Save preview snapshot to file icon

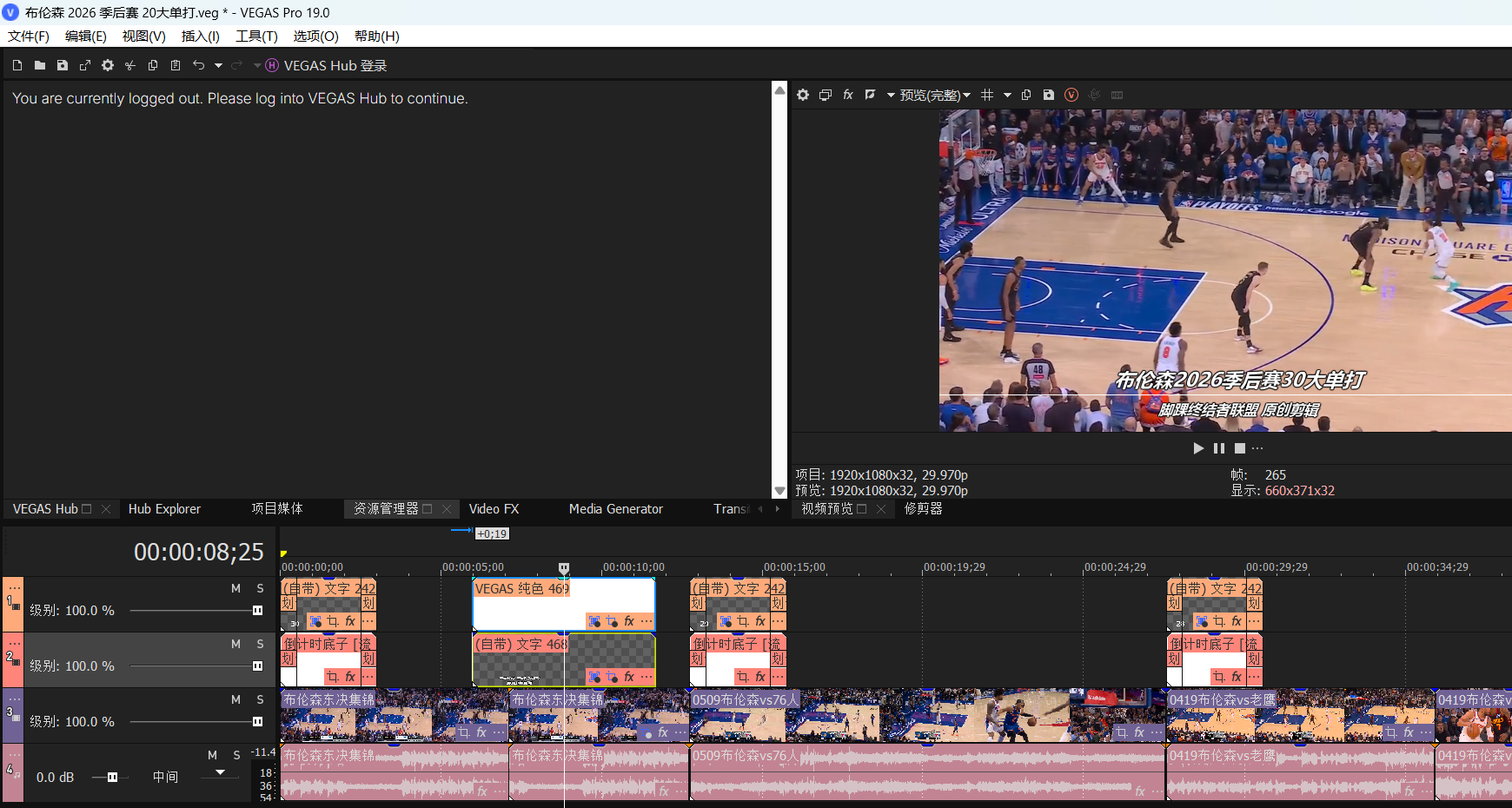tap(1049, 95)
